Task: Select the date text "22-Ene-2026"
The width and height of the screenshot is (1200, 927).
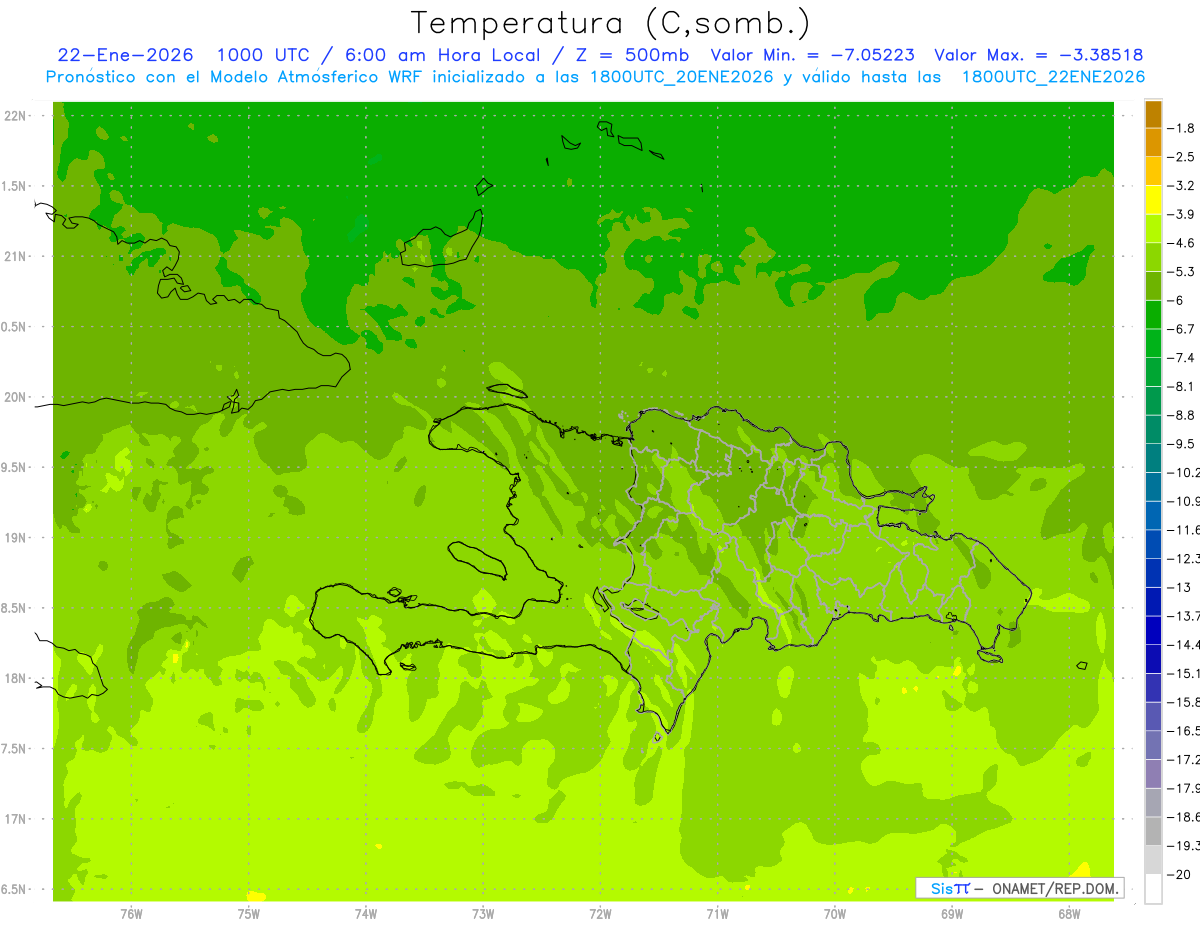Action: (x=126, y=55)
